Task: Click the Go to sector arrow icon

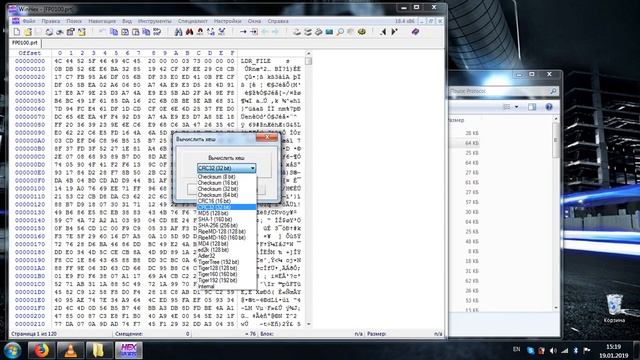Action: click(253, 31)
